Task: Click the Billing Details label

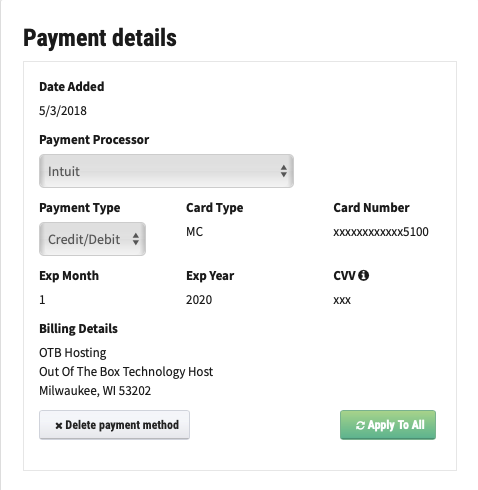Action: point(78,329)
